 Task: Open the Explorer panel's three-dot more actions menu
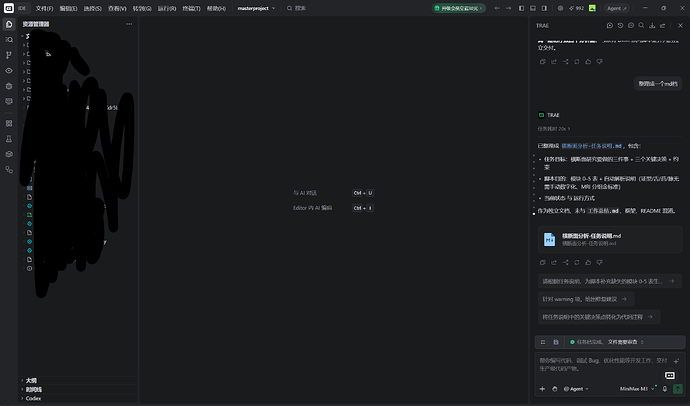129,24
